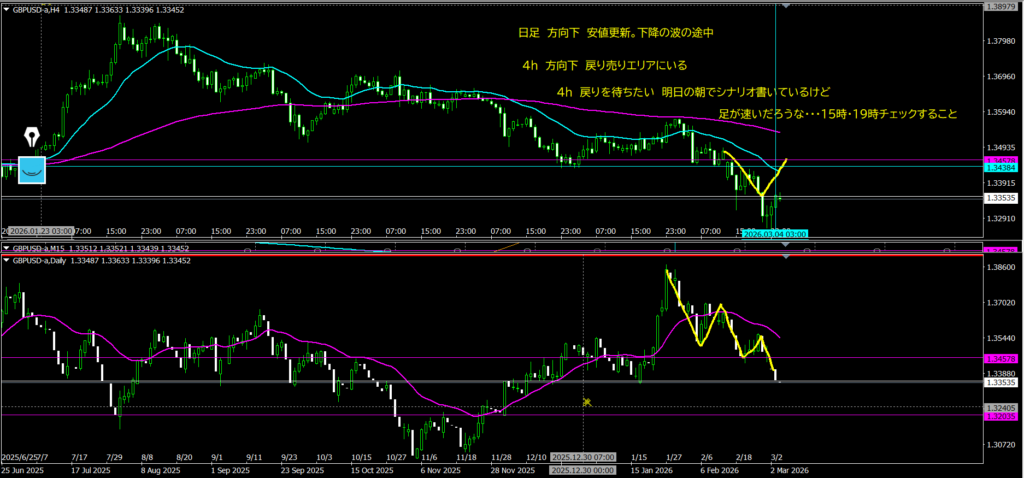The width and height of the screenshot is (1024, 478).
Task: Click the yellow cross marker on Daily chart
Action: 588,402
